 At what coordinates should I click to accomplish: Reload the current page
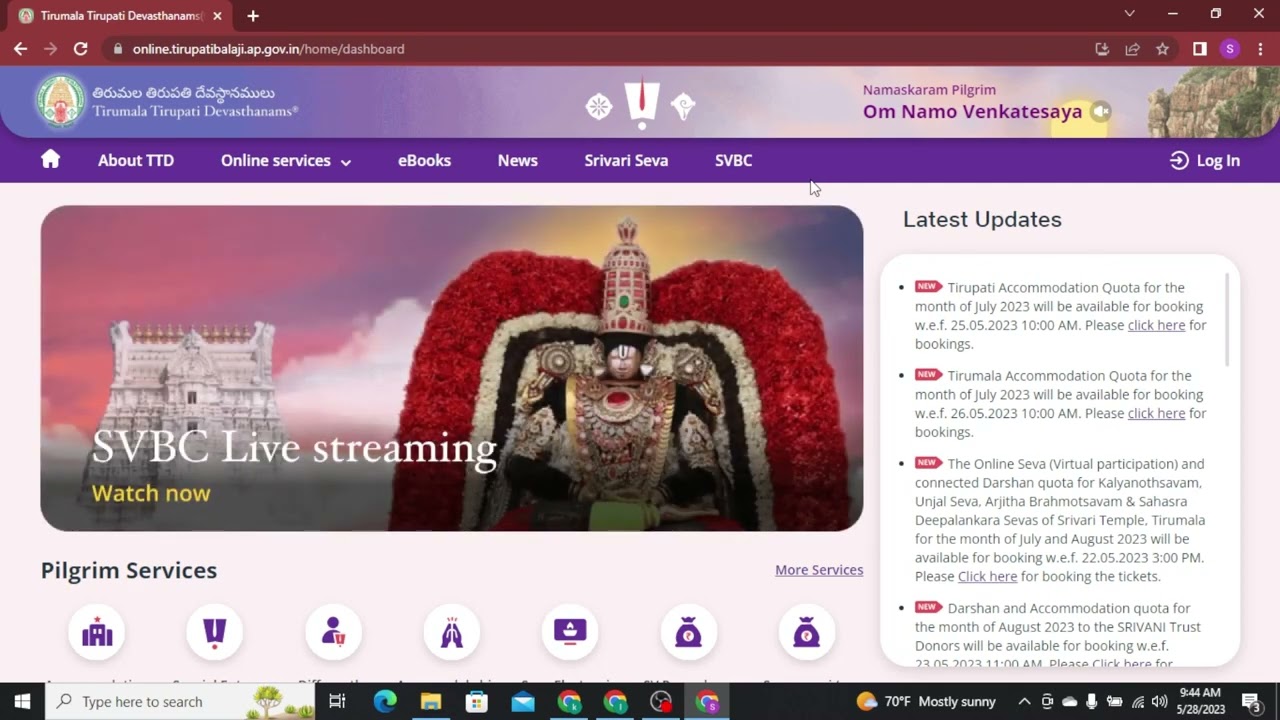[80, 49]
